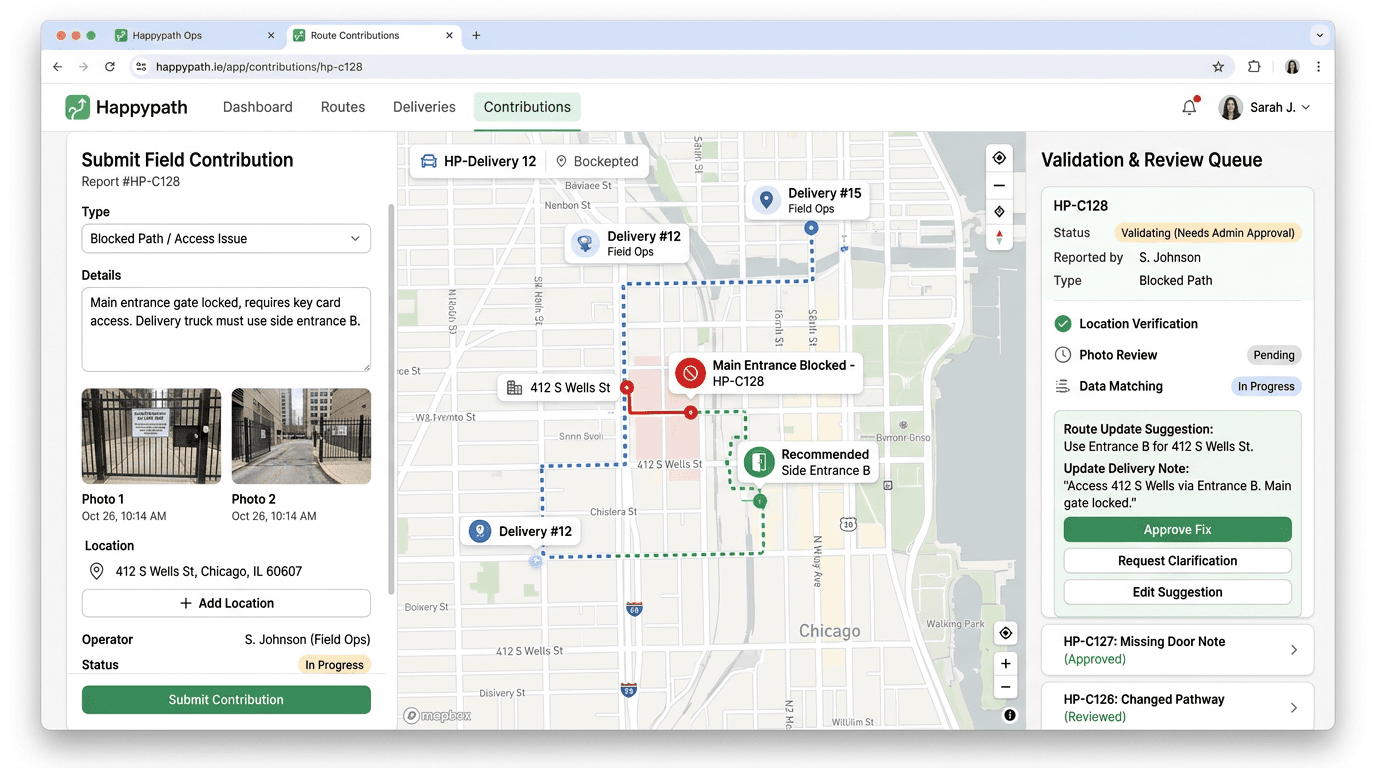Image resolution: width=1376 pixels, height=768 pixels.
Task: Switch to the Deliveries tab
Action: pos(424,107)
